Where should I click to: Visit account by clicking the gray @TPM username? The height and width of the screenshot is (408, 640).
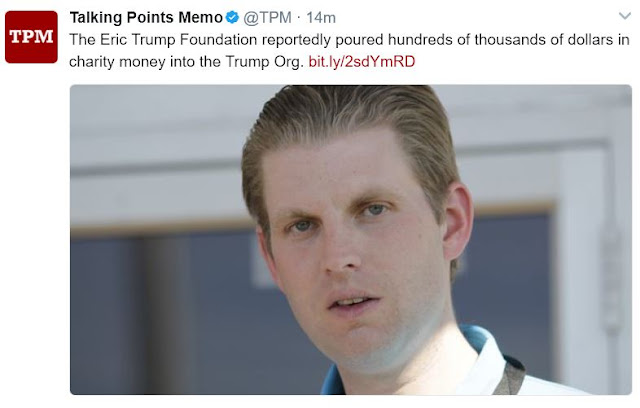pyautogui.click(x=267, y=18)
